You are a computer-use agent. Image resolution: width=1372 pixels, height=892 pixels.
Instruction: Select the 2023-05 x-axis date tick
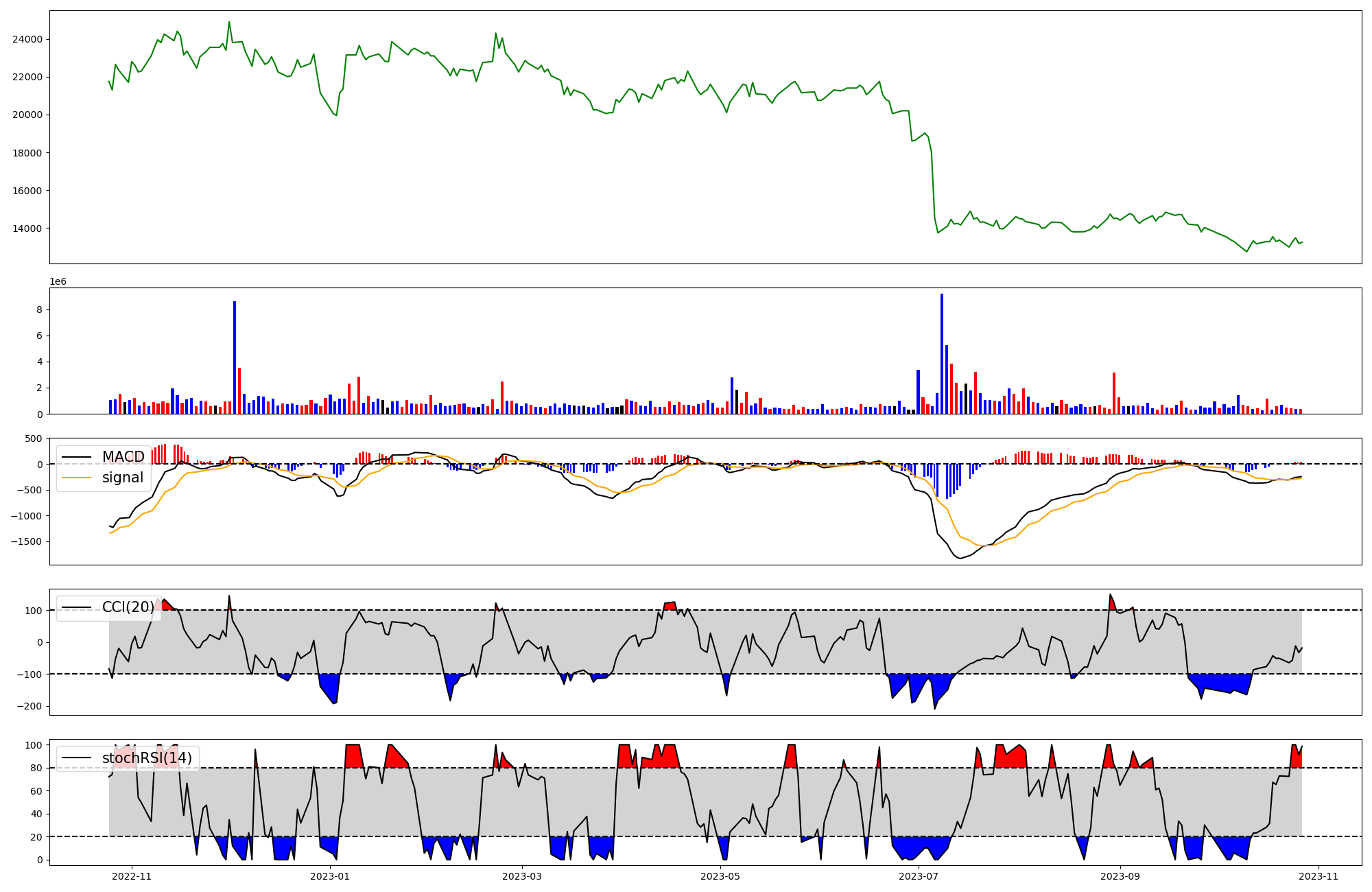721,876
